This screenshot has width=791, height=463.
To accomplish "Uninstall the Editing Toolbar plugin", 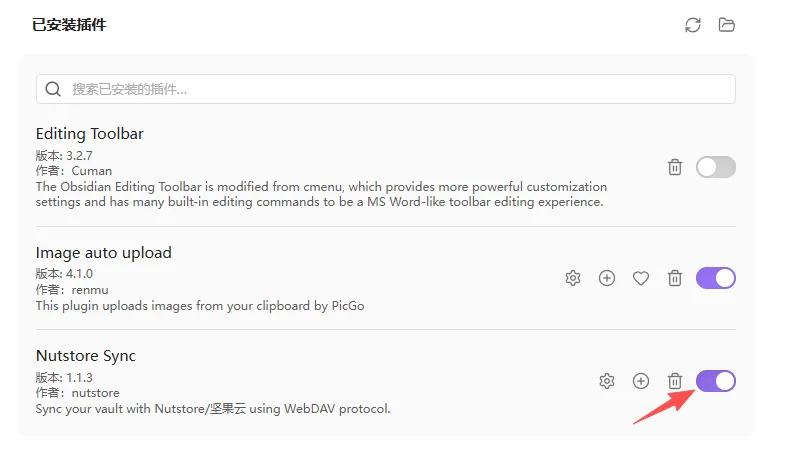I will point(674,167).
